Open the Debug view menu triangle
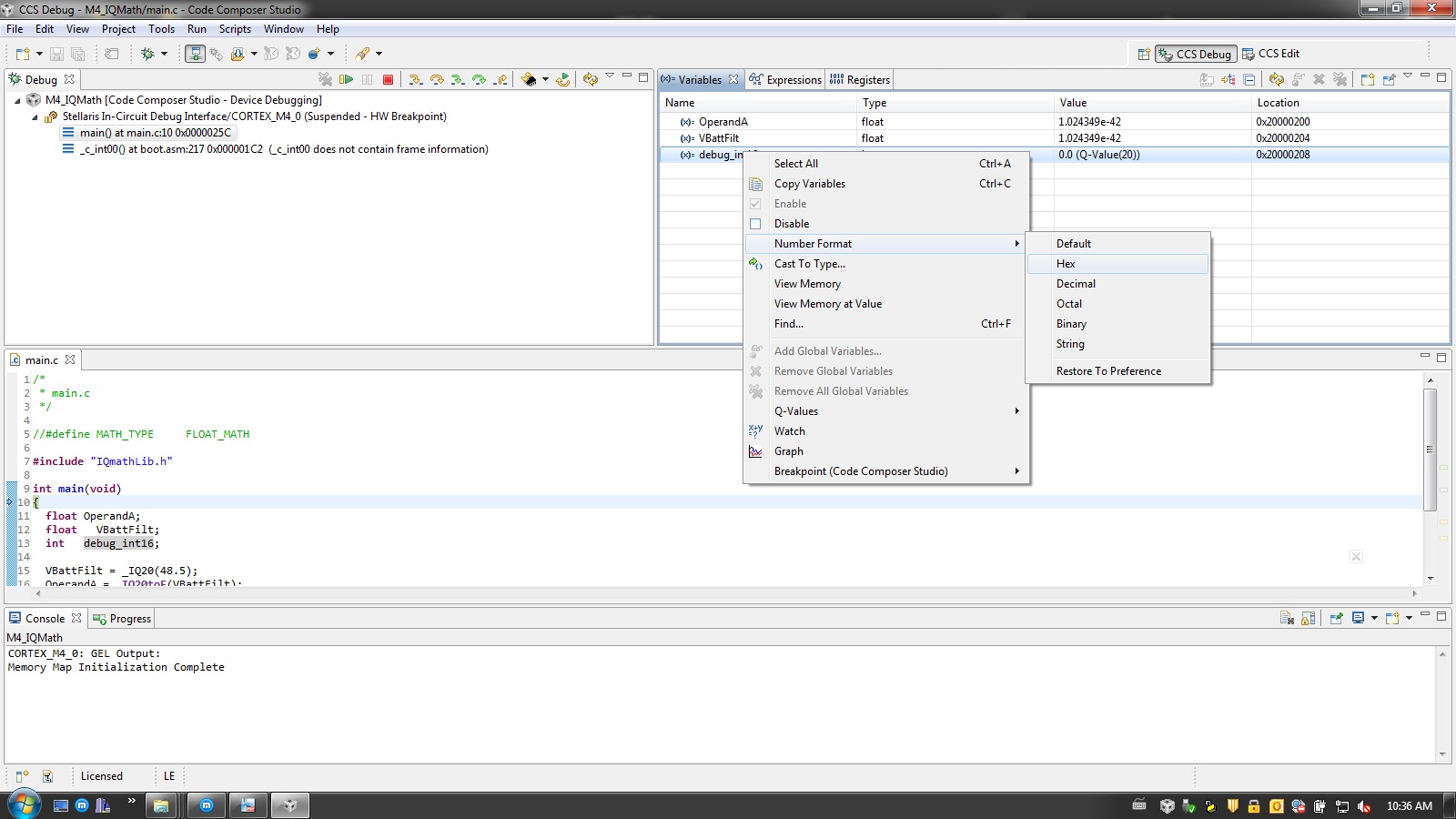This screenshot has height=819, width=1456. (610, 76)
